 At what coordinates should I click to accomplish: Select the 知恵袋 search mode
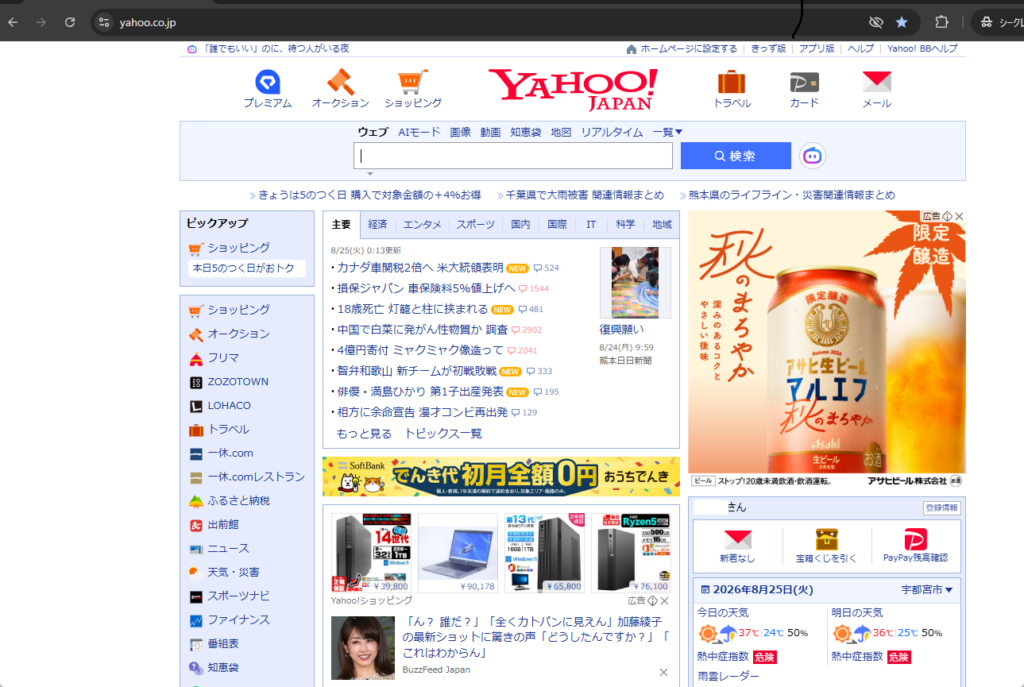[526, 132]
